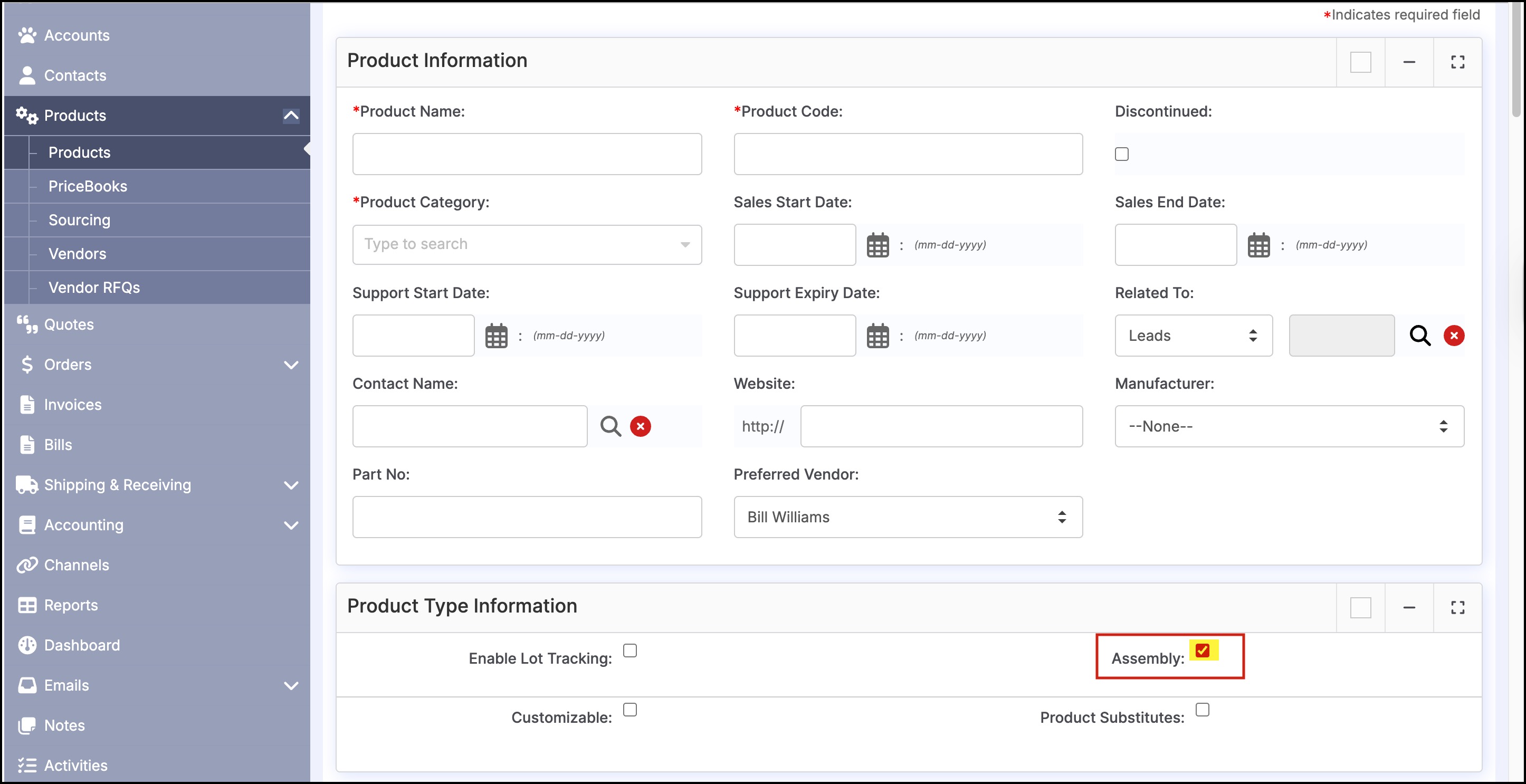
Task: Click the page vertical scrollbar
Action: 1517,59
